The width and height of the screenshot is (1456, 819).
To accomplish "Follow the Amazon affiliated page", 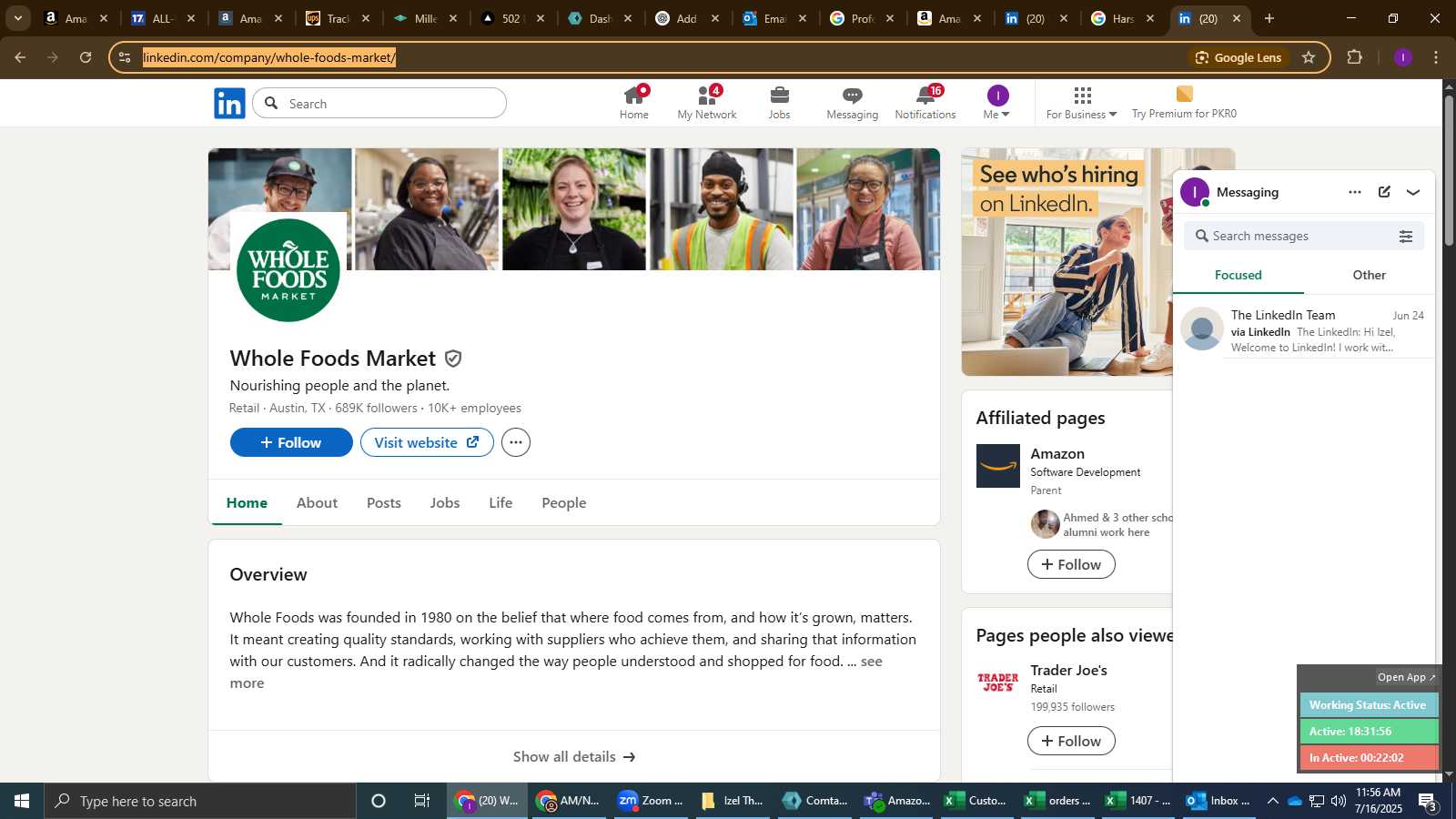I will tap(1071, 564).
